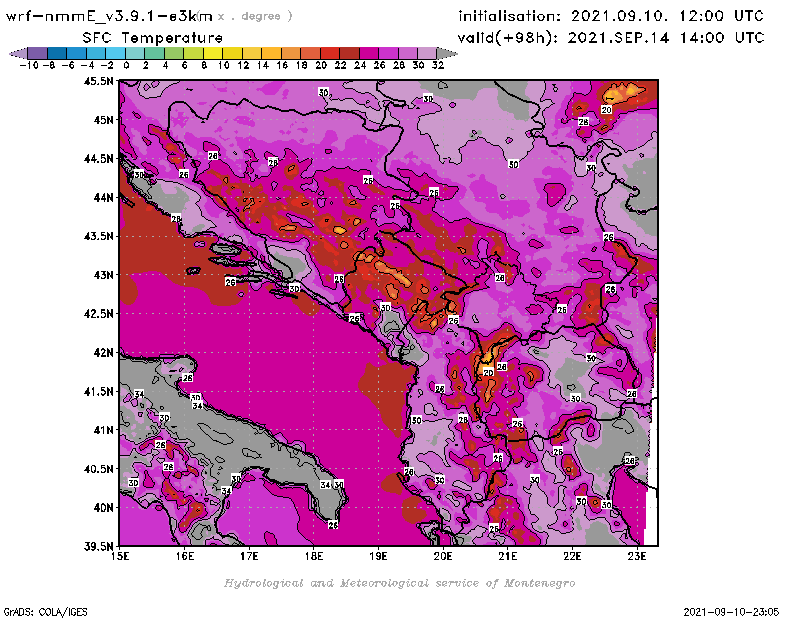The width and height of the screenshot is (800, 618).
Task: Click the '0' colorbar tick label
Action: 126,65
